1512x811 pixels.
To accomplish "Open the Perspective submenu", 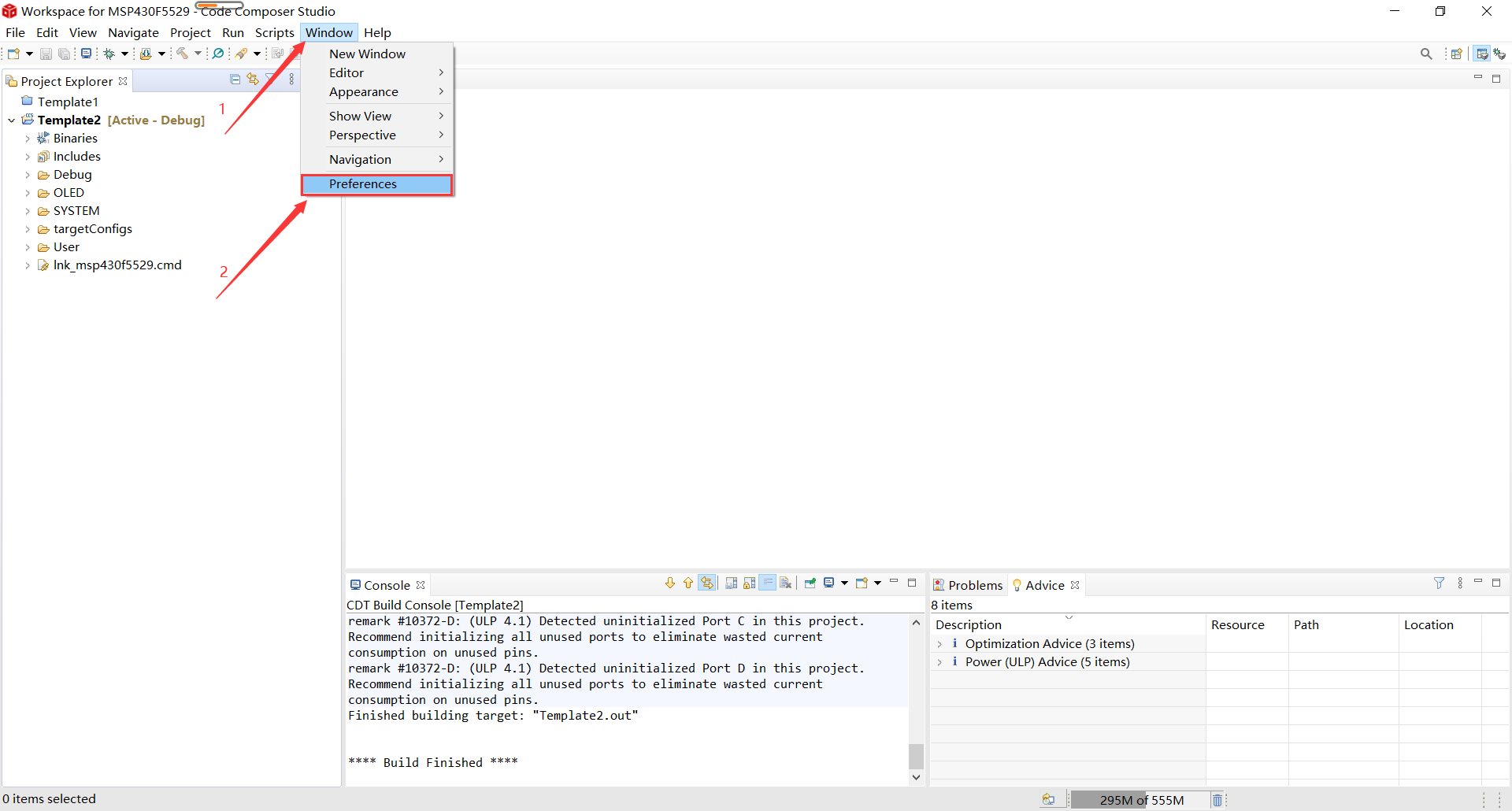I will point(377,135).
